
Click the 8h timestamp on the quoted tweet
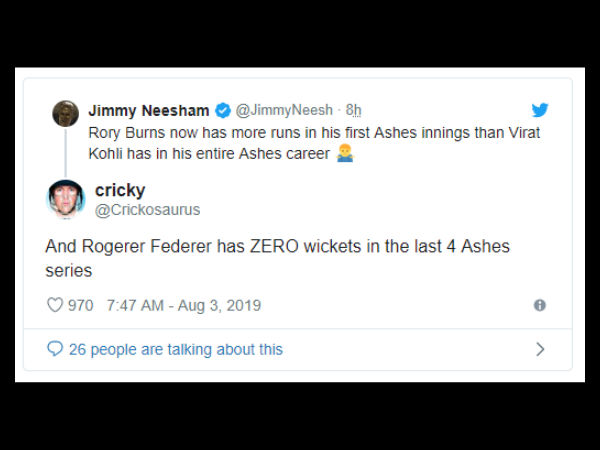tap(353, 111)
